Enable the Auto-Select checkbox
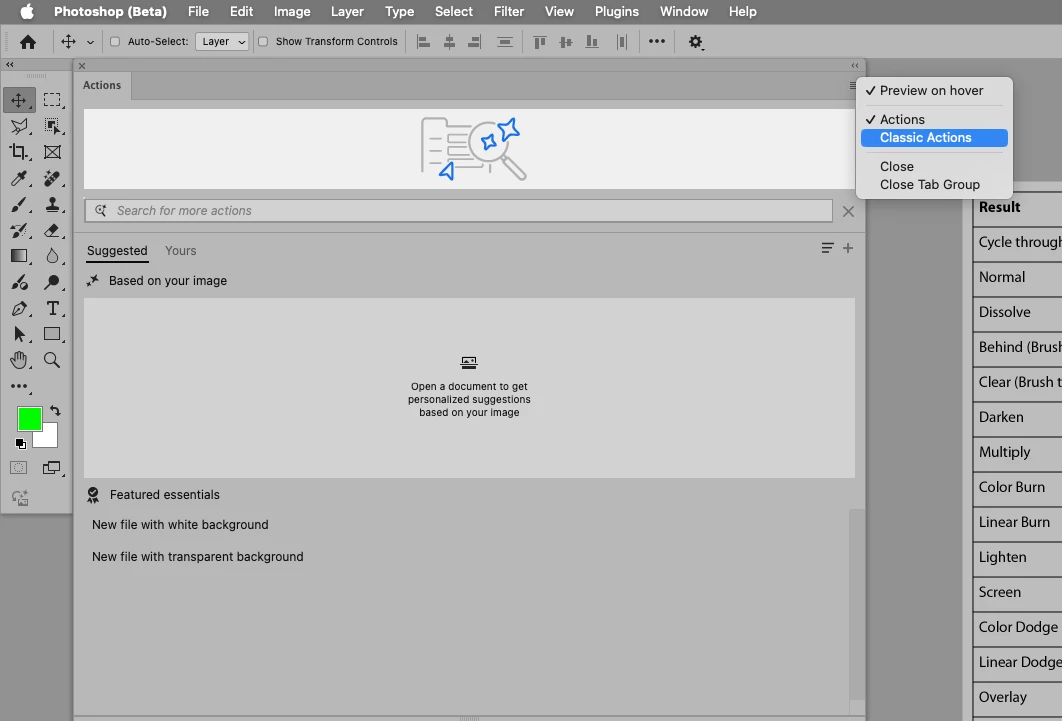Viewport: 1062px width, 721px height. pyautogui.click(x=115, y=41)
